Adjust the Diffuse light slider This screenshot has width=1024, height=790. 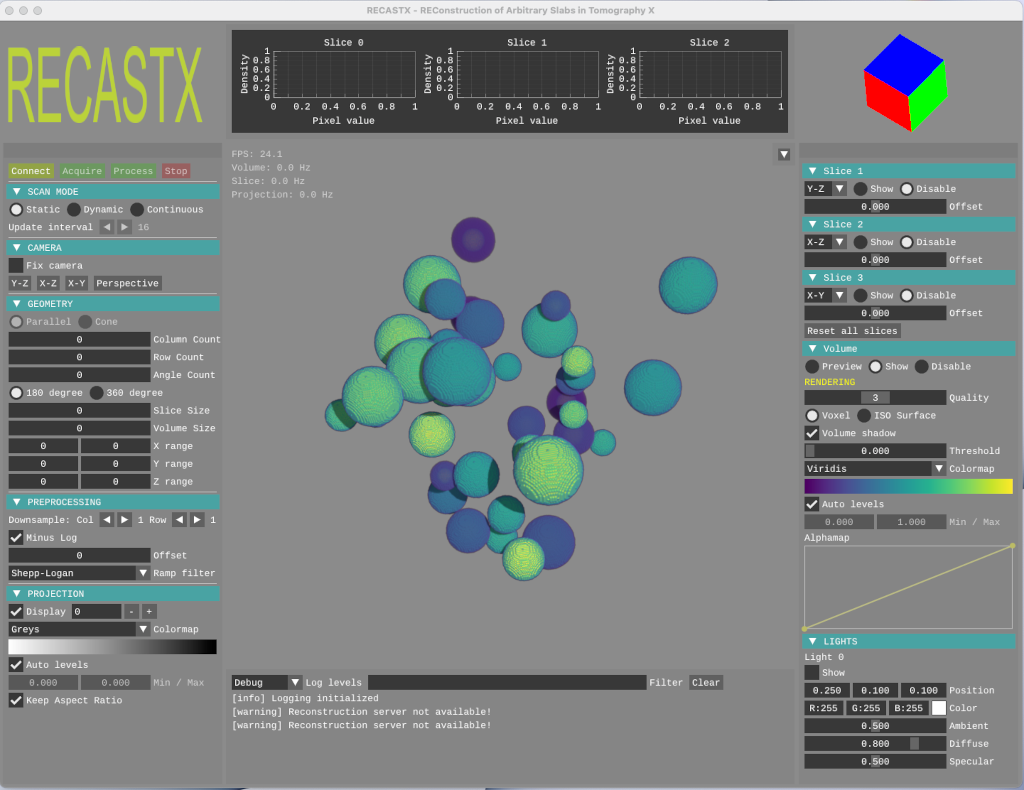(x=873, y=743)
